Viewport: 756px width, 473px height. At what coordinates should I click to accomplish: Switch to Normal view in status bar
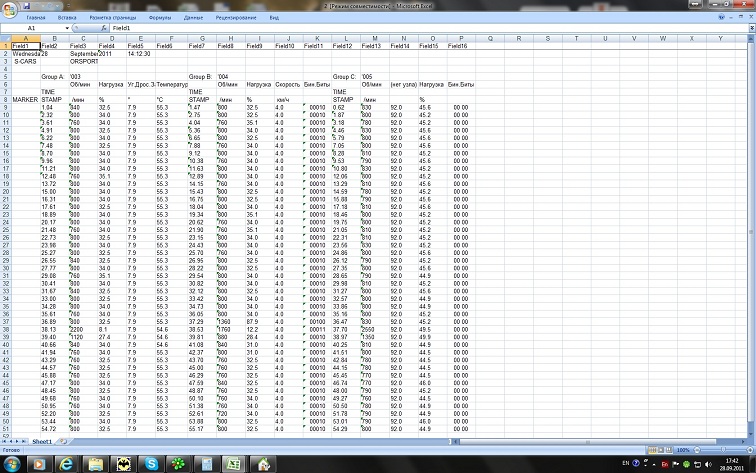coord(652,450)
